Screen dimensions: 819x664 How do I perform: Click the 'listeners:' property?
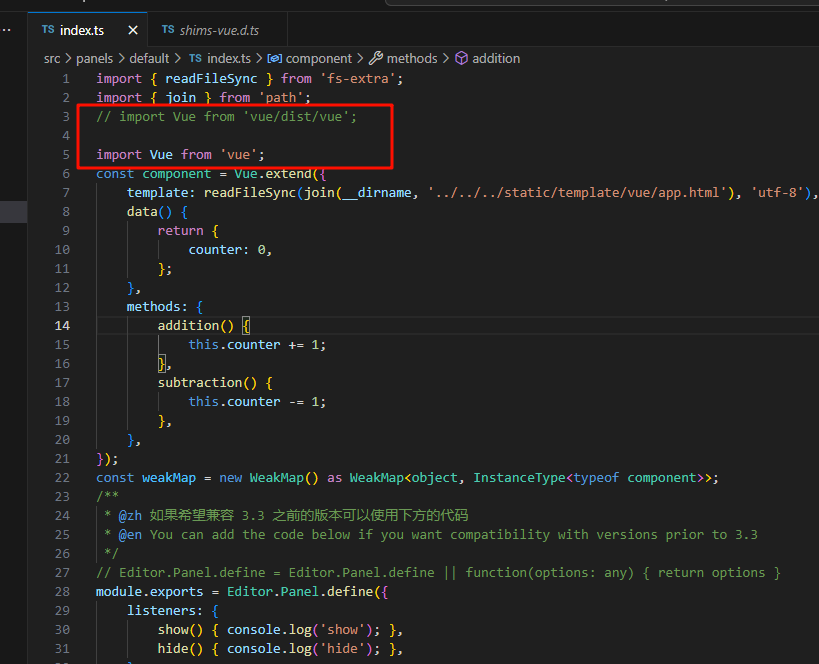click(165, 611)
